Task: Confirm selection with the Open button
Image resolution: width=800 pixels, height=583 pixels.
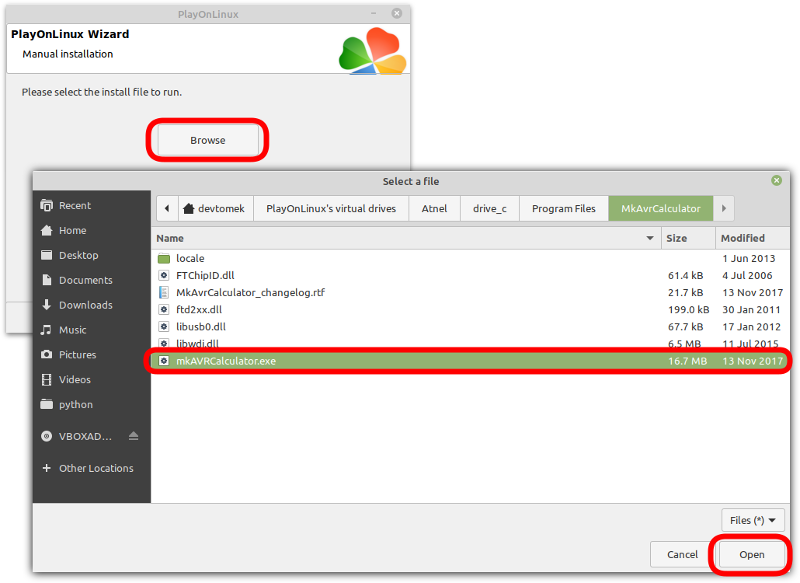Action: coord(751,554)
